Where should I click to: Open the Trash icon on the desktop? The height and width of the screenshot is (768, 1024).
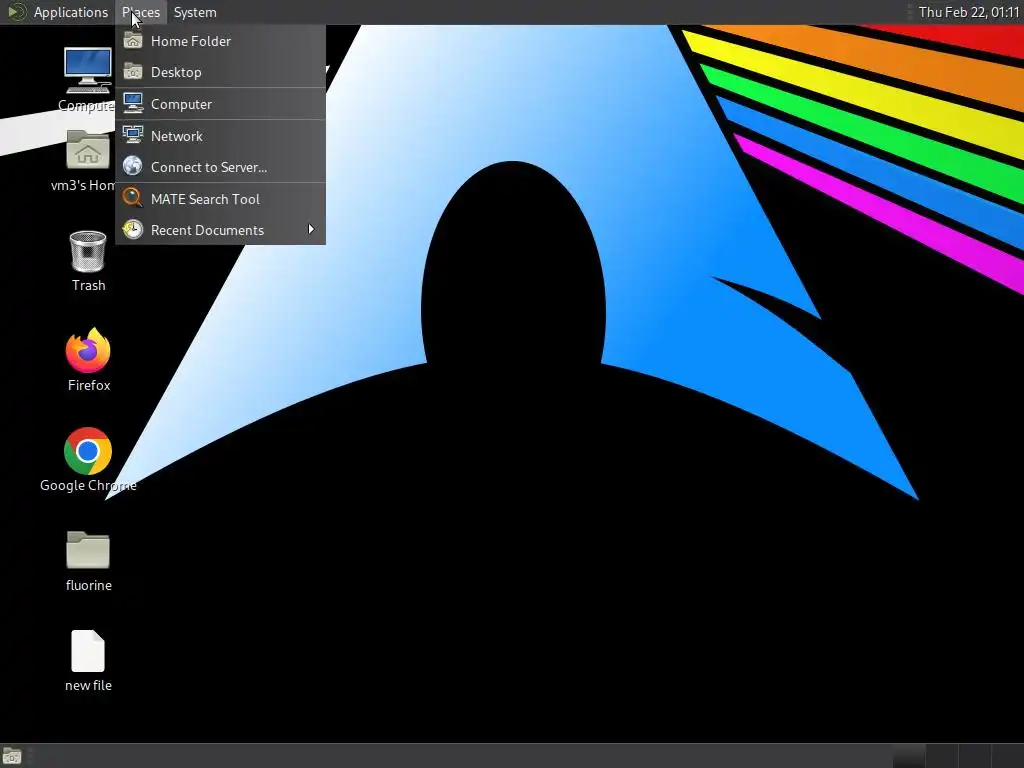88,251
